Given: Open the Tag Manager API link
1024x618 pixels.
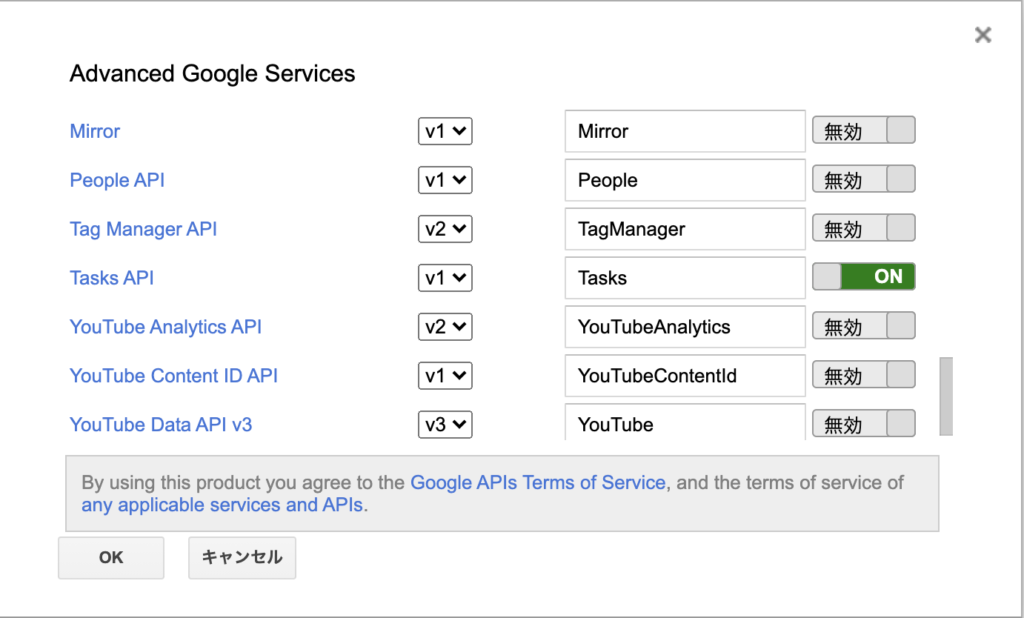Looking at the screenshot, I should tap(143, 229).
